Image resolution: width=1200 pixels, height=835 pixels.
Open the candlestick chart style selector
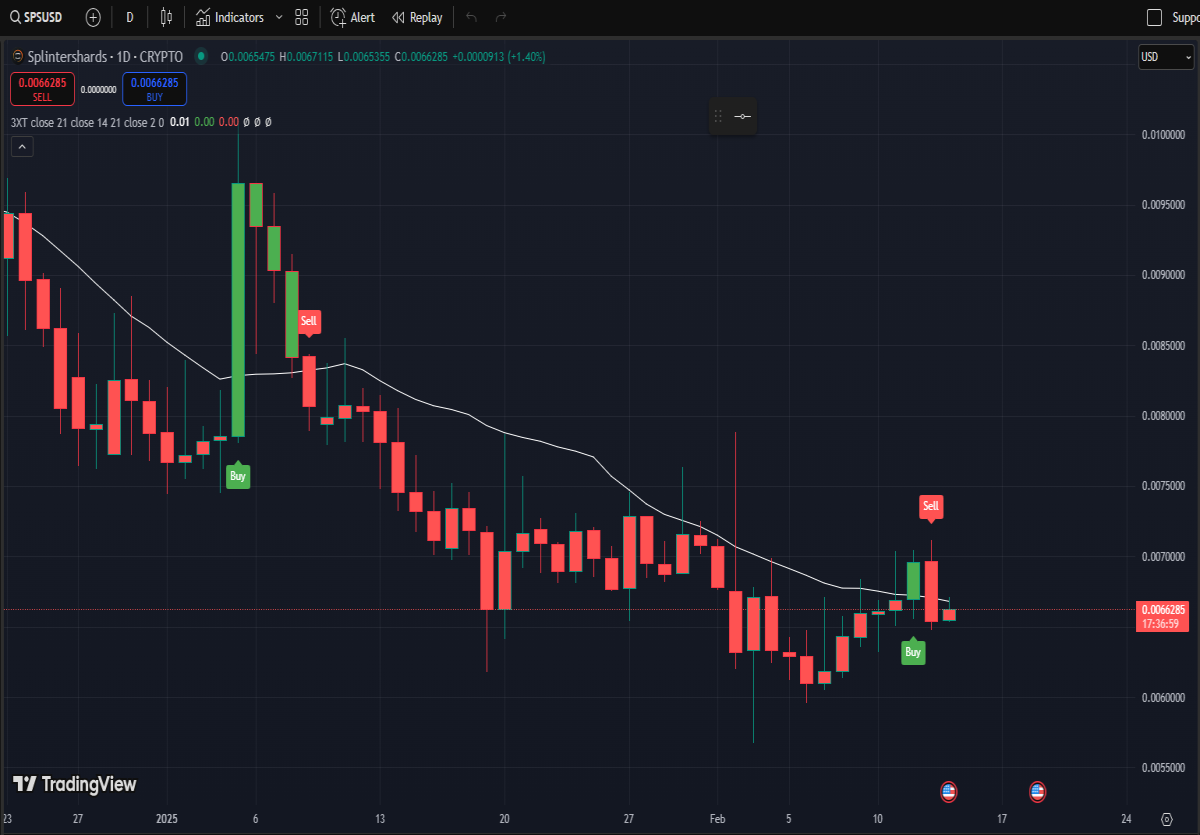166,17
